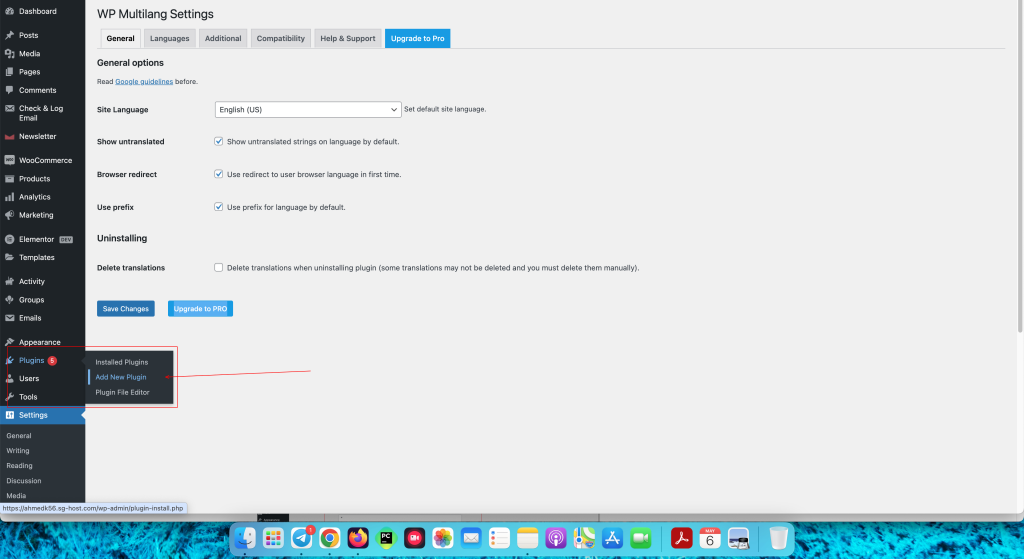Click the Posts pin icon
The image size is (1024, 559).
click(x=10, y=35)
